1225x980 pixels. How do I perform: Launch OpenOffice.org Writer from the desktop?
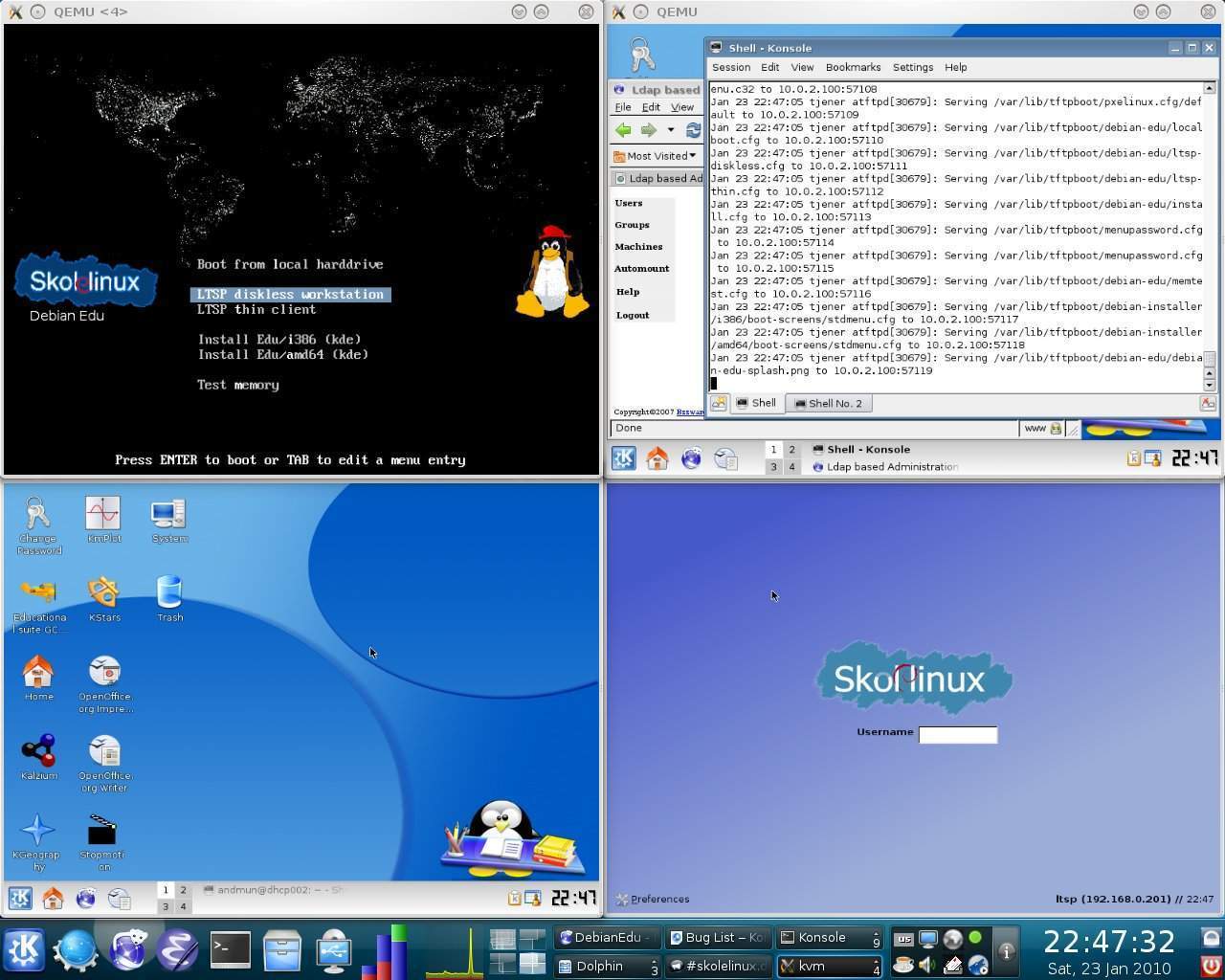tap(104, 752)
